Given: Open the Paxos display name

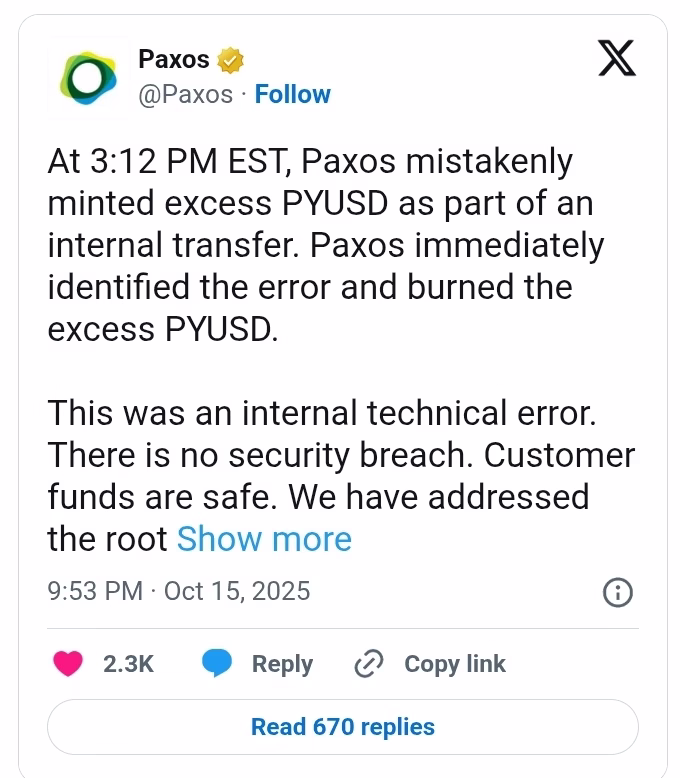Looking at the screenshot, I should [x=174, y=60].
